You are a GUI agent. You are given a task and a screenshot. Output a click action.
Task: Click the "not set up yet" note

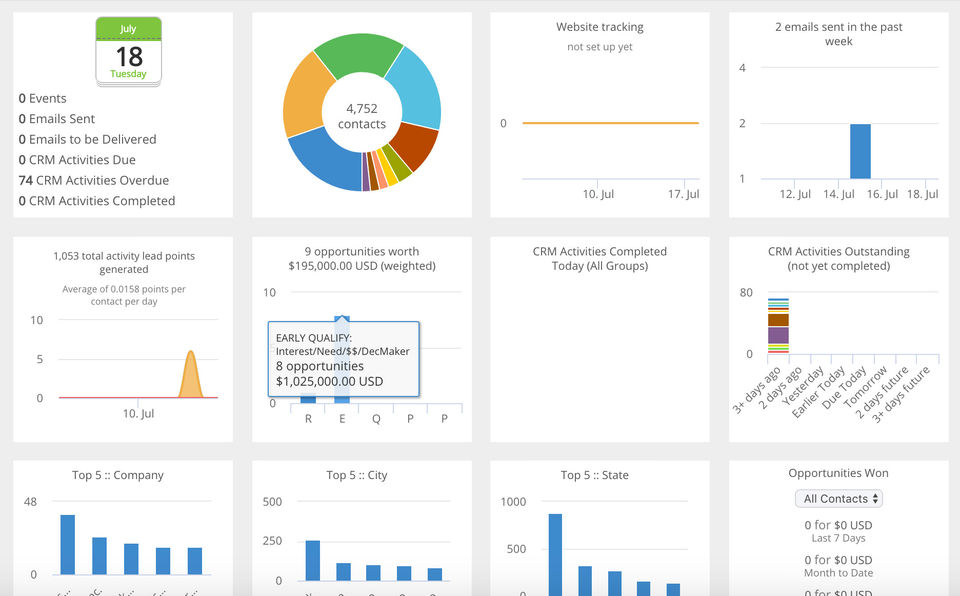click(x=600, y=47)
